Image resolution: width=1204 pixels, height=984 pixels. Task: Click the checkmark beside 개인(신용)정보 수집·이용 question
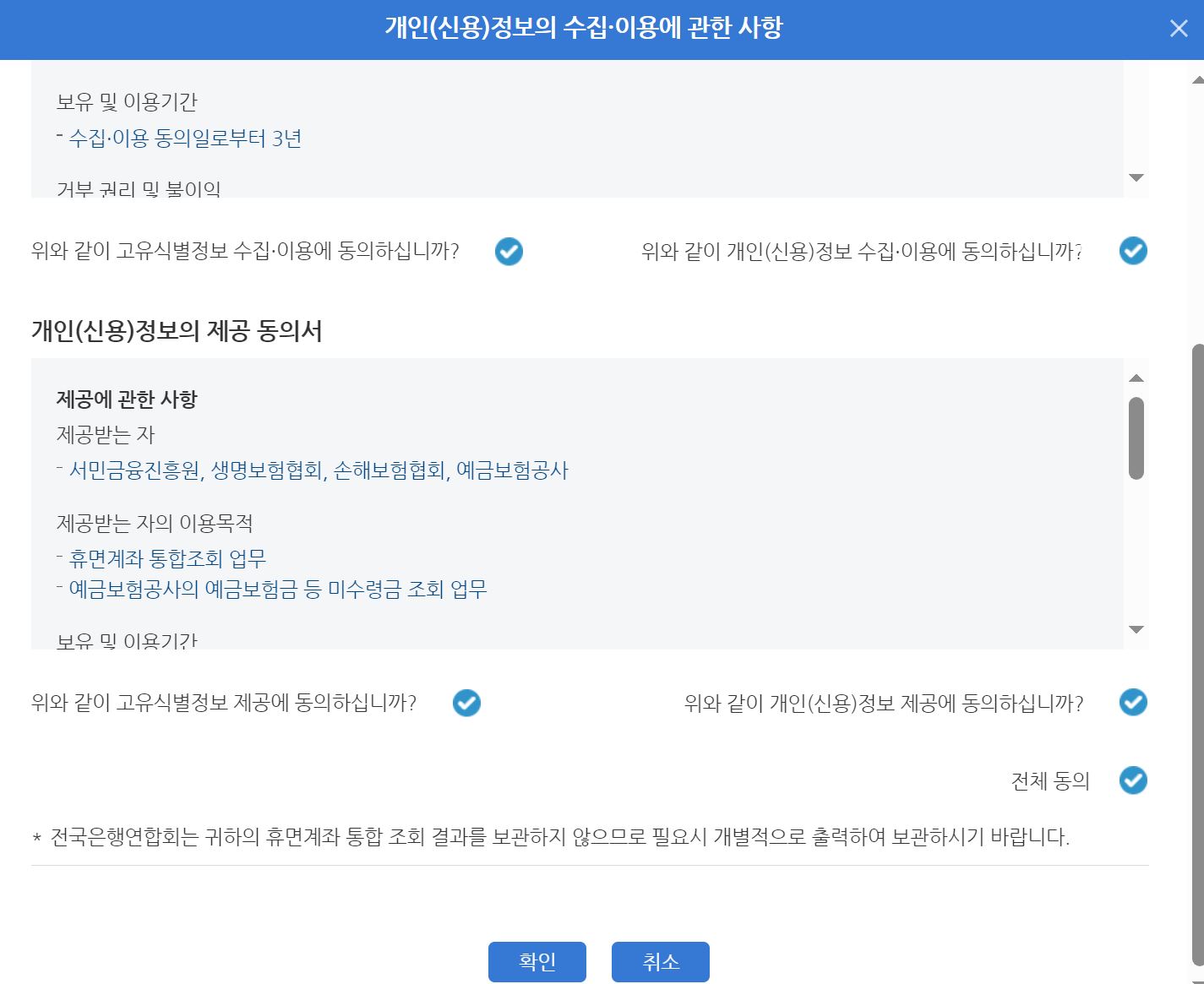click(x=1132, y=251)
